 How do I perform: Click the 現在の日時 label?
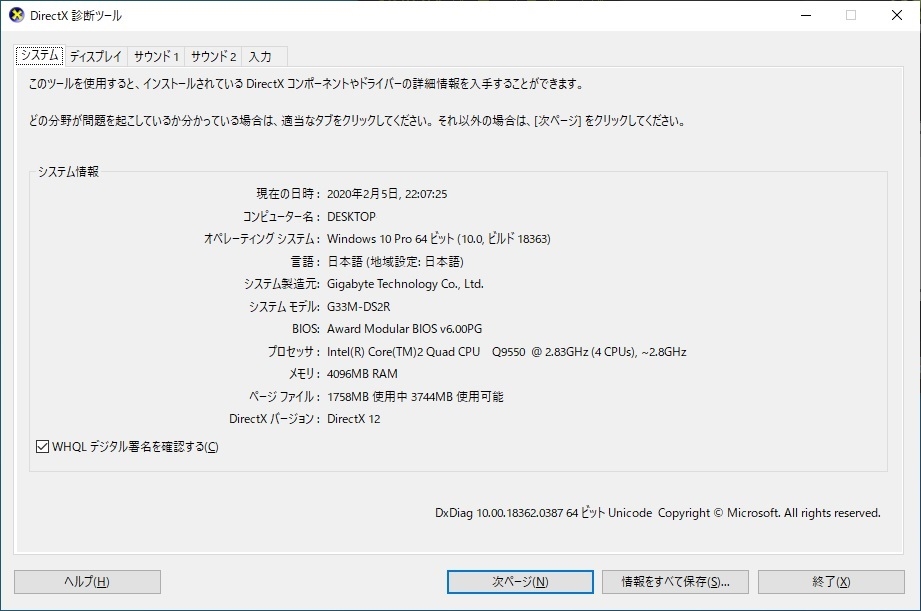pyautogui.click(x=288, y=194)
